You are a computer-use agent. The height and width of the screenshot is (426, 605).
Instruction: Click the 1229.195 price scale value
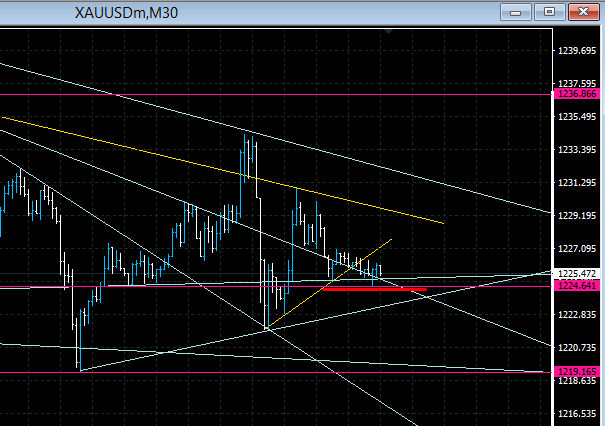tap(577, 215)
